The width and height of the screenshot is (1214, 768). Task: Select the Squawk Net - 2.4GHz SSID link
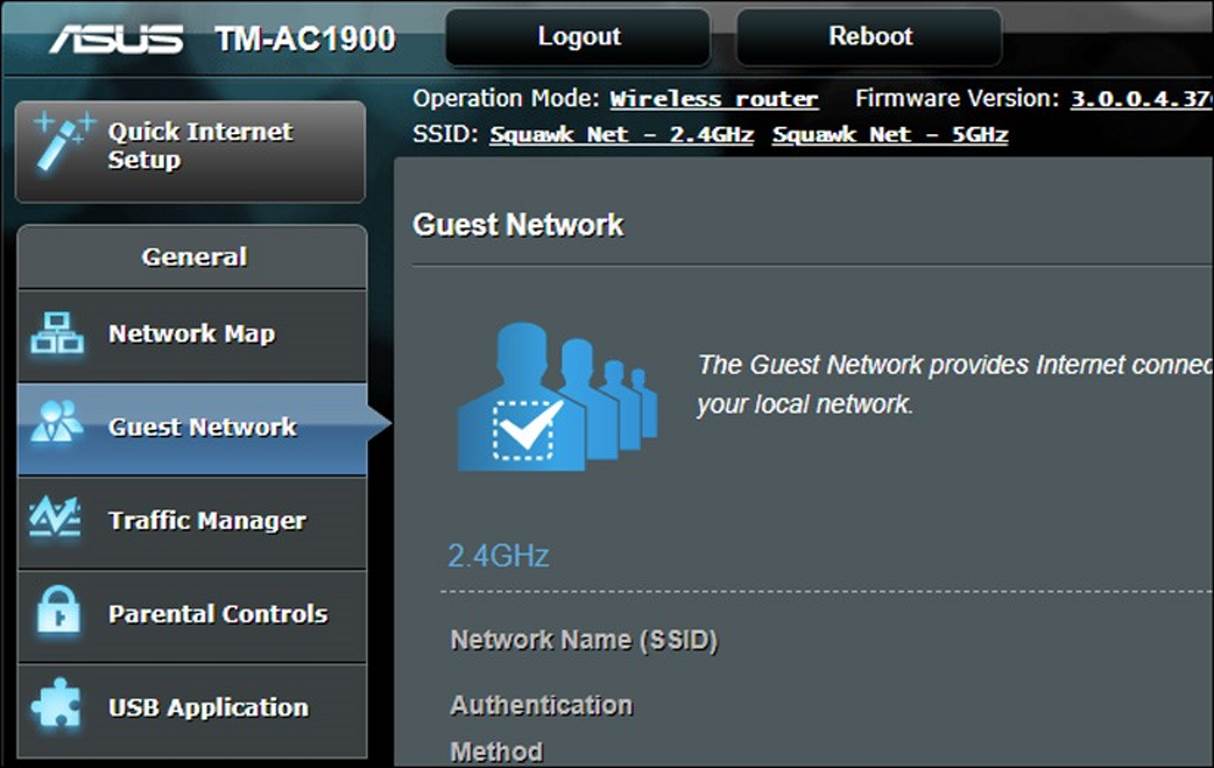coord(621,135)
